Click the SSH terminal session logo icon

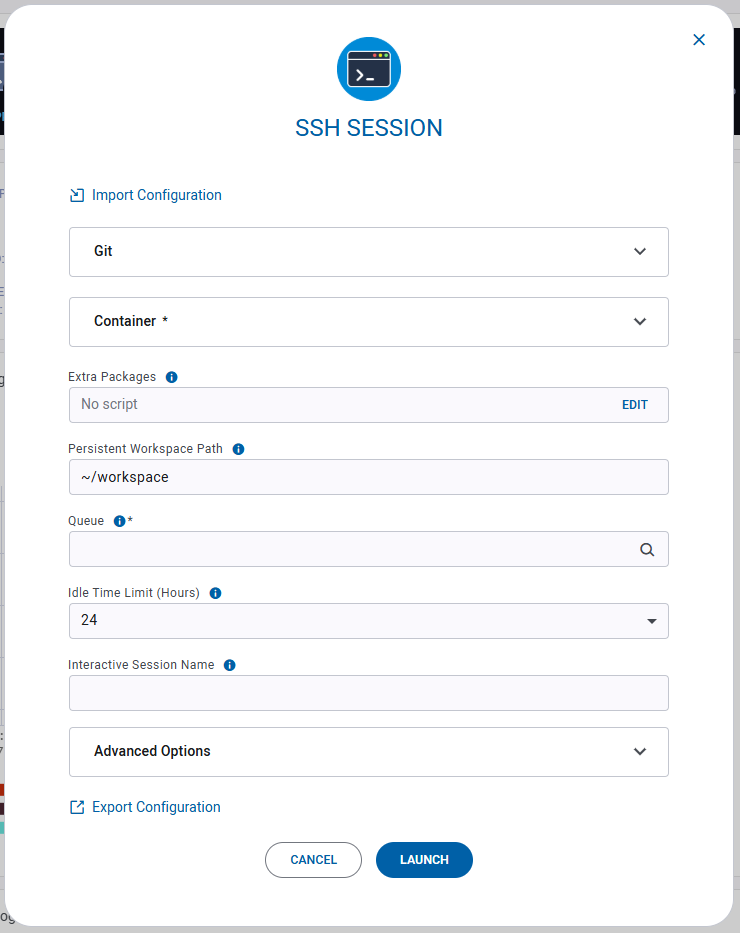pyautogui.click(x=369, y=69)
